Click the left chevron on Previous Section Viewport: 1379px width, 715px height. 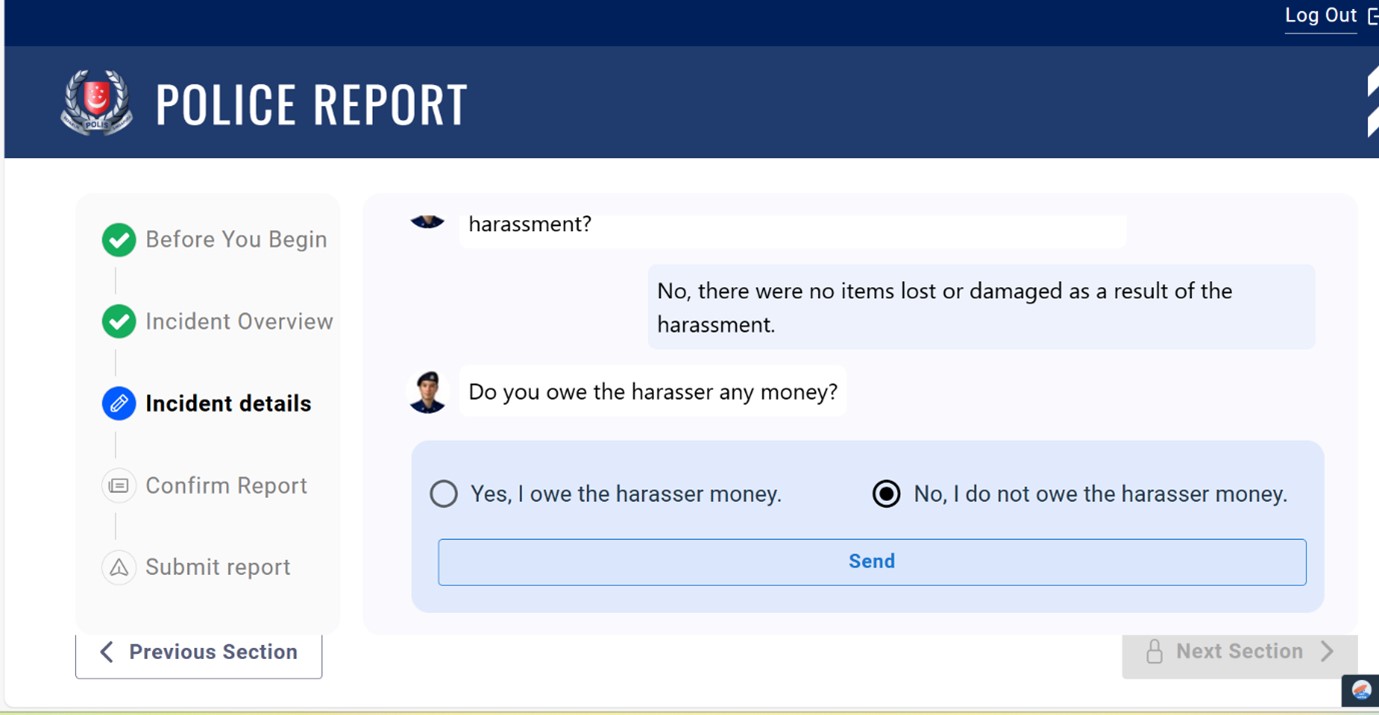[107, 651]
